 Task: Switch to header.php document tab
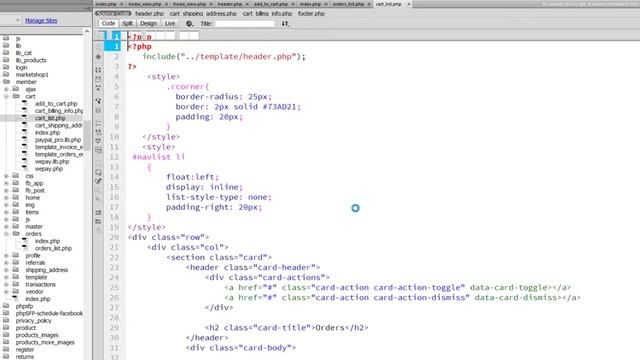click(230, 4)
